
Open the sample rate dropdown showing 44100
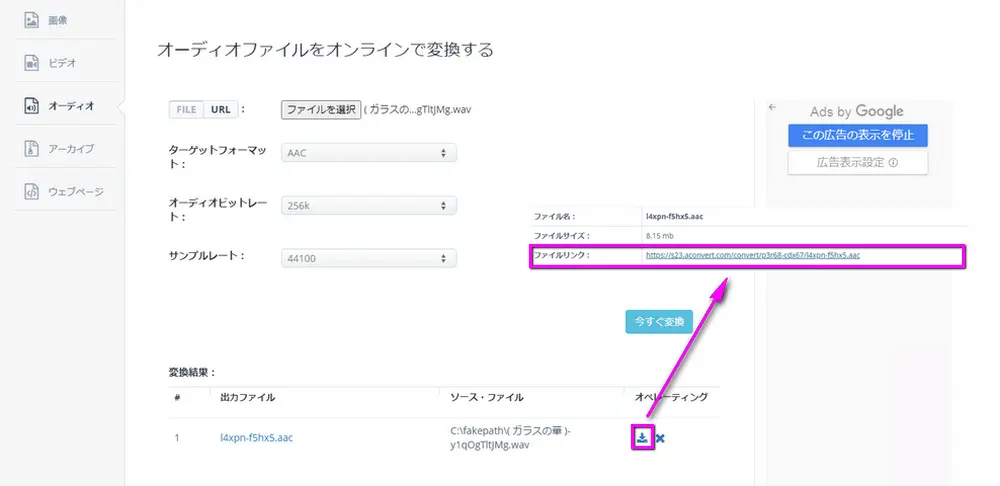coord(368,258)
